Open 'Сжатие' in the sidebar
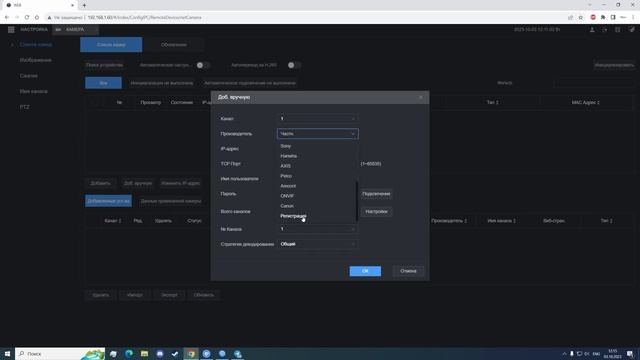Image resolution: width=640 pixels, height=360 pixels. [x=29, y=76]
